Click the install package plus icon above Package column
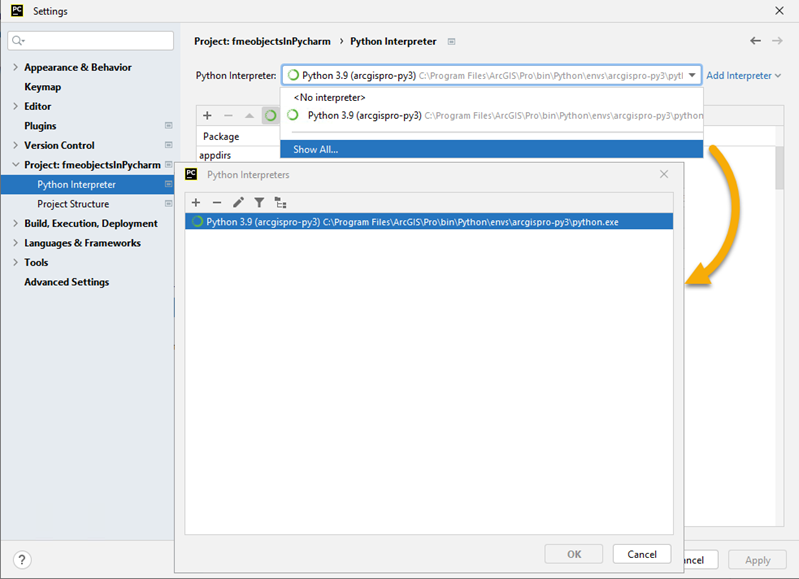This screenshot has height=579, width=799. (x=207, y=116)
